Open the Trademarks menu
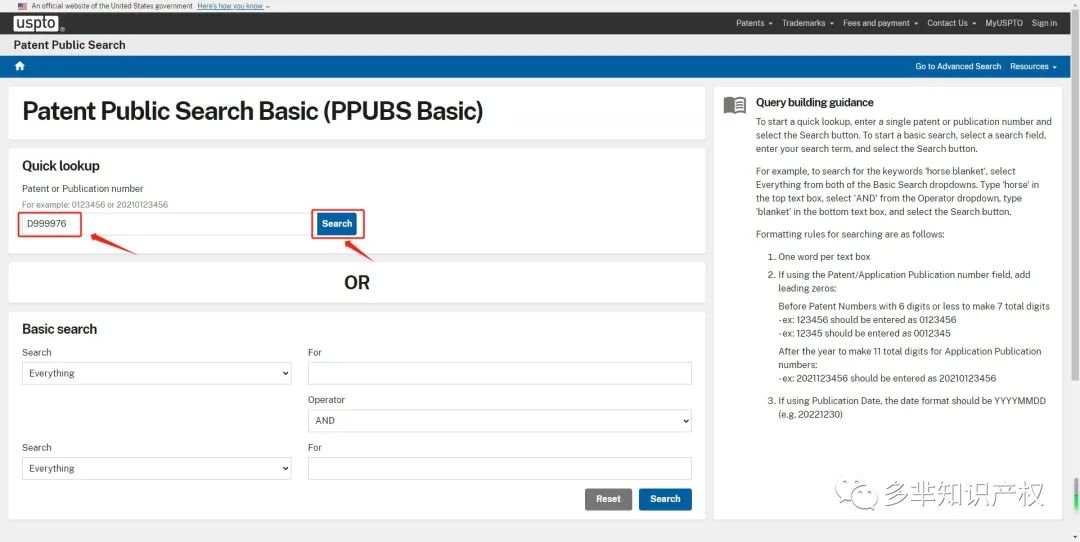 [807, 23]
